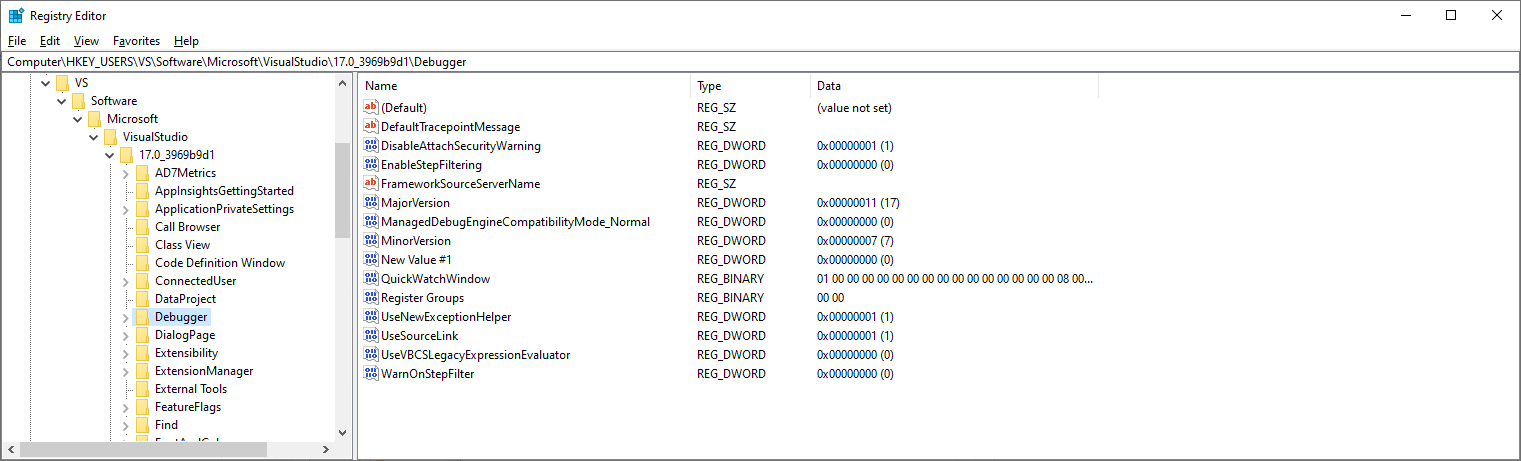Select the ExtensionManager key label
This screenshot has height=461, width=1521.
204,371
